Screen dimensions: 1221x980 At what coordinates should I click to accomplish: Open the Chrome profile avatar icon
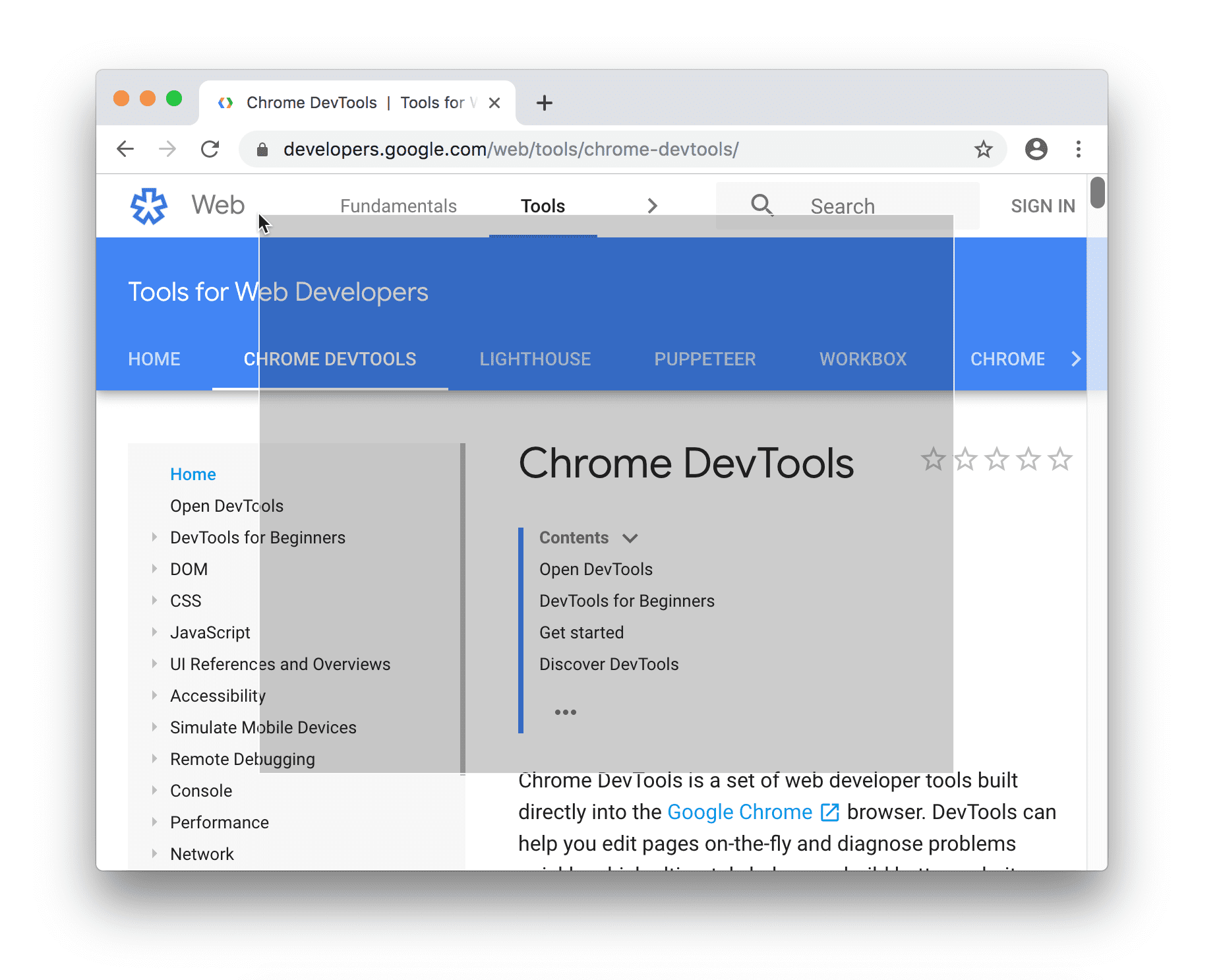click(1036, 149)
